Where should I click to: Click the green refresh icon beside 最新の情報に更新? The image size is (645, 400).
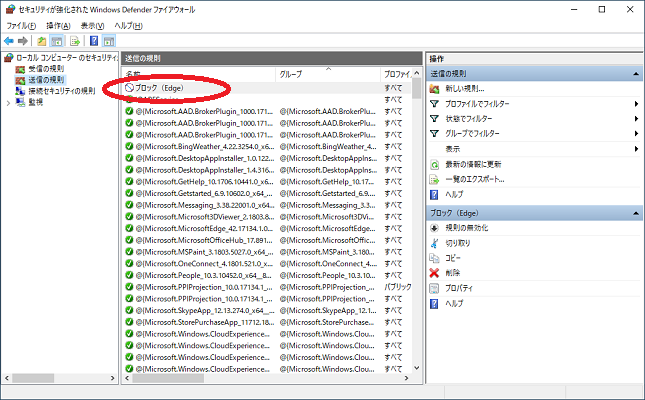(x=434, y=165)
